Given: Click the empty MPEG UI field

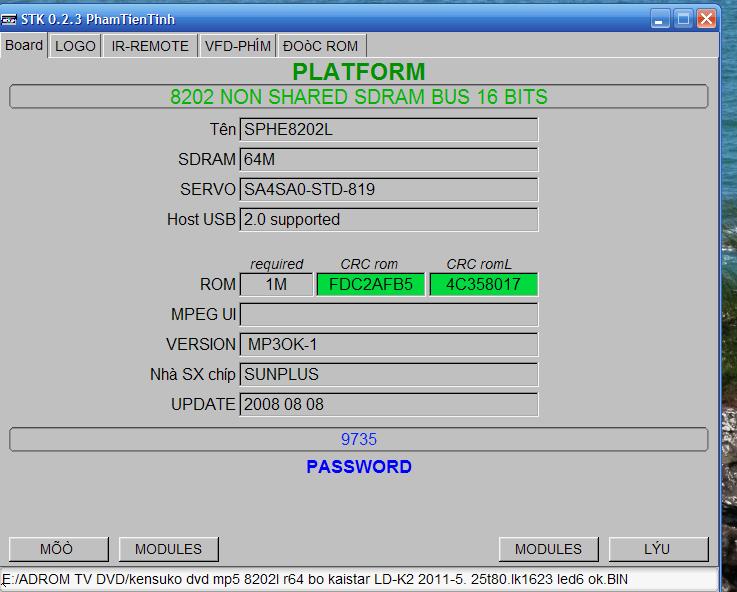Looking at the screenshot, I should tap(389, 314).
